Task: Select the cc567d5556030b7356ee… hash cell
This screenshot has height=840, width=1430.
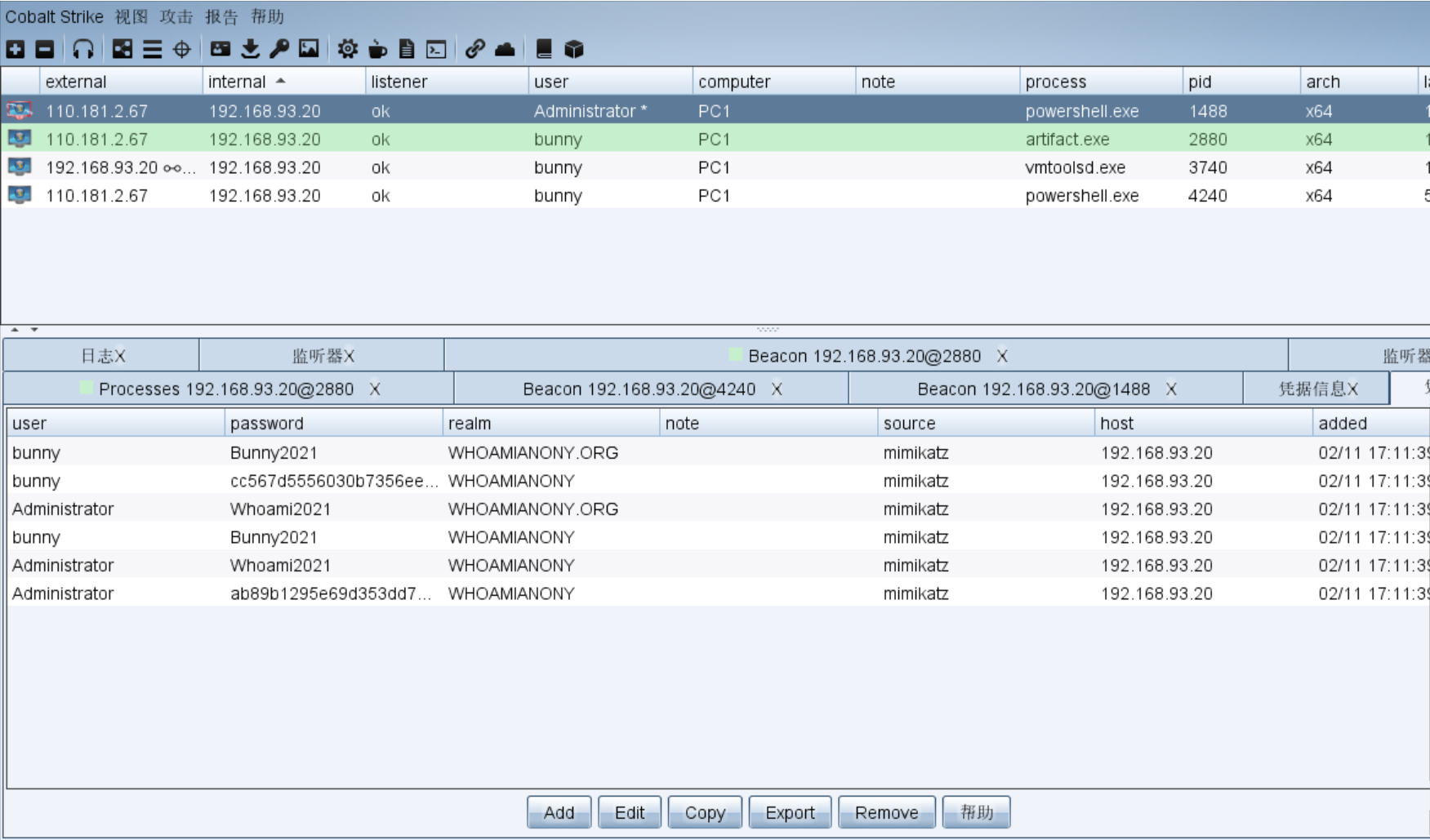Action: [x=333, y=481]
